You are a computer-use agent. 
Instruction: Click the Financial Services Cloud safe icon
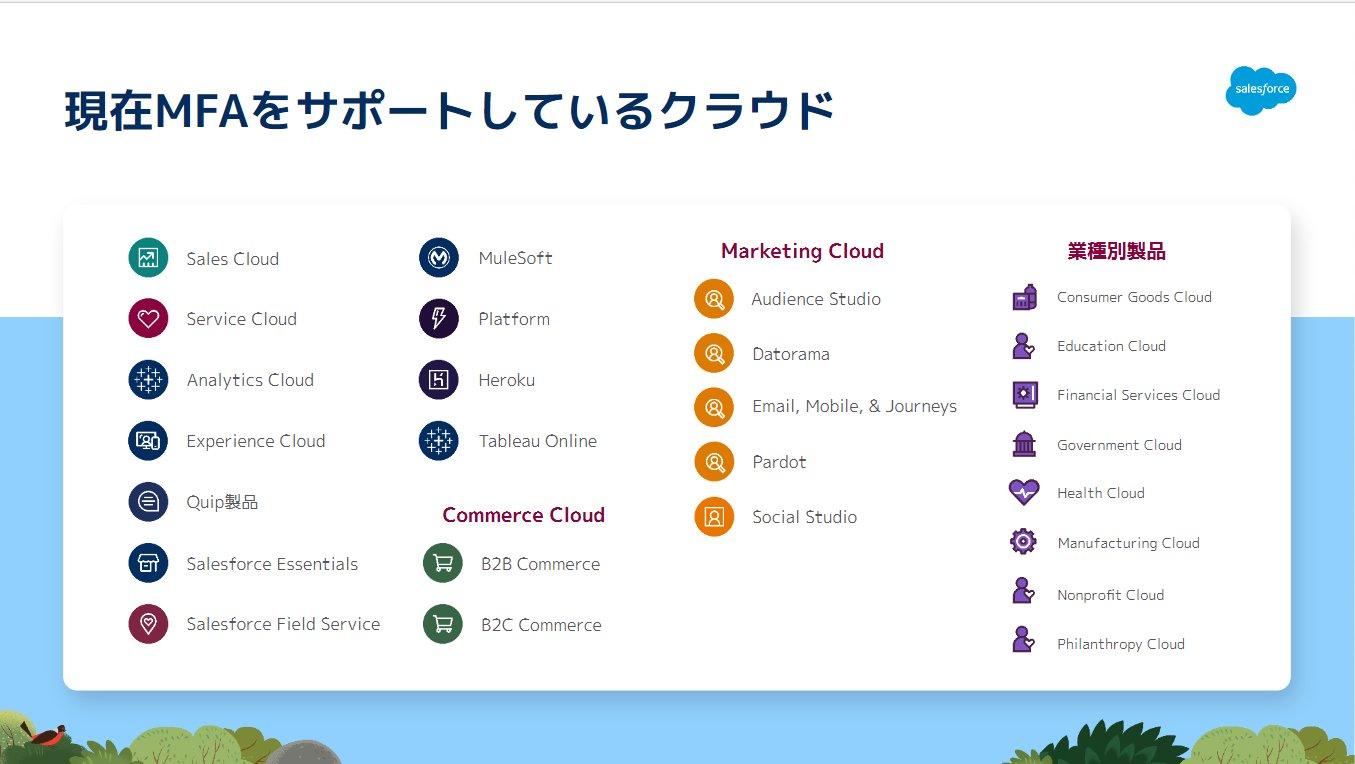click(1024, 395)
